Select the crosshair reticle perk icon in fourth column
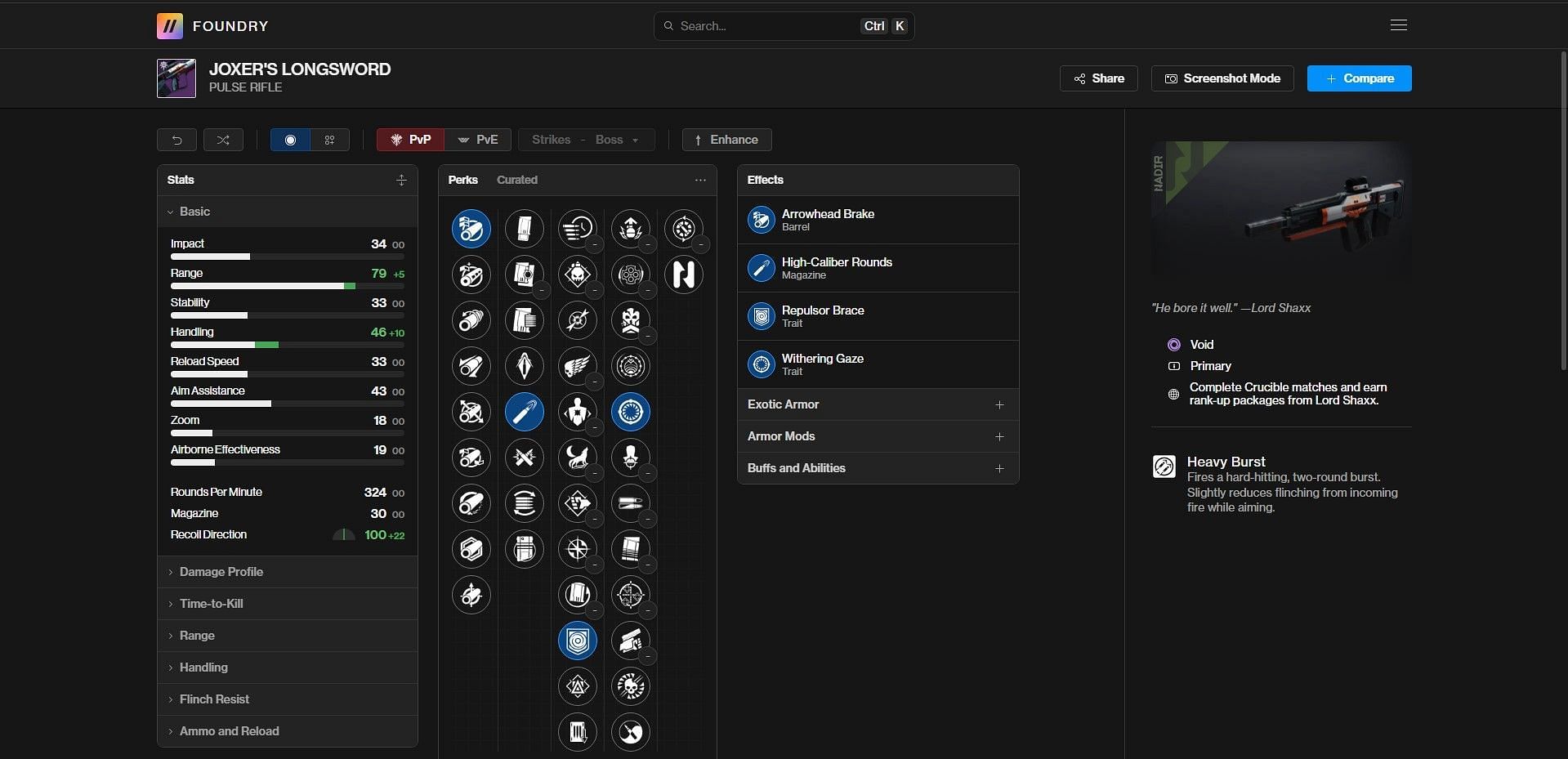Image resolution: width=1568 pixels, height=759 pixels. click(x=631, y=595)
